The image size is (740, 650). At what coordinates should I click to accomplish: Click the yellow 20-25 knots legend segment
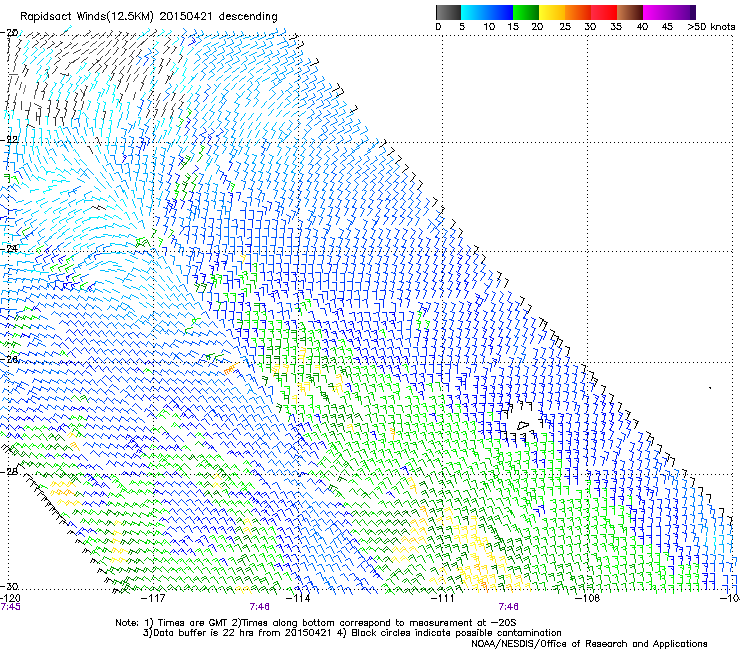point(552,12)
